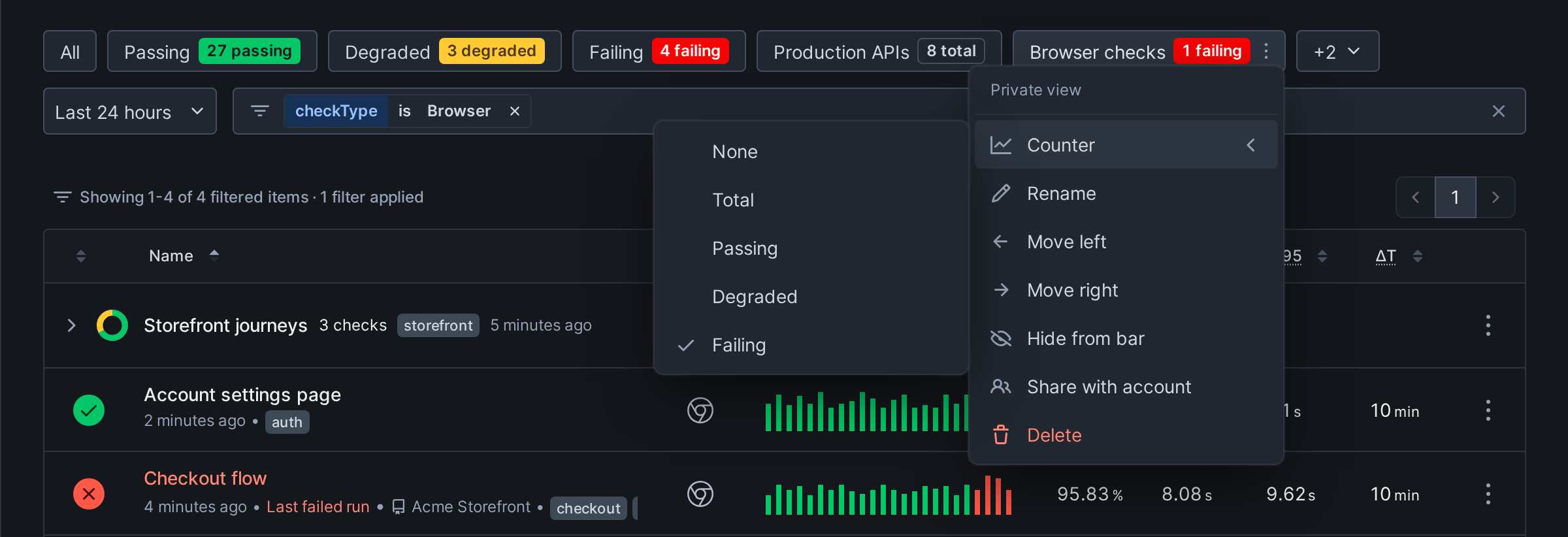Expand the Storefront journeys group row
Image resolution: width=1568 pixels, height=537 pixels.
tap(72, 325)
